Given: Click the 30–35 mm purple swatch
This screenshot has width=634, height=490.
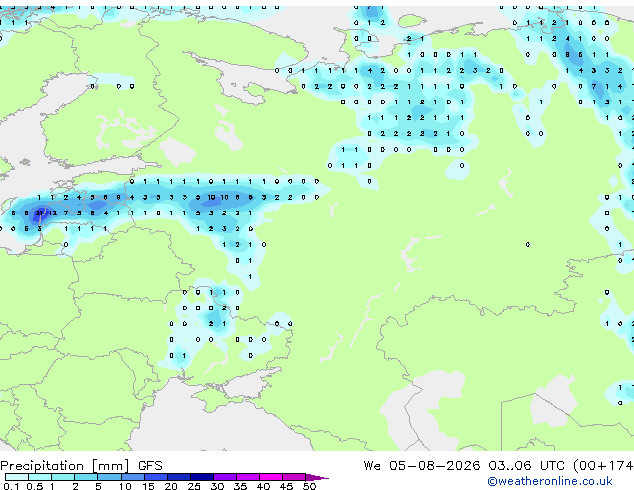Looking at the screenshot, I should [225, 477].
